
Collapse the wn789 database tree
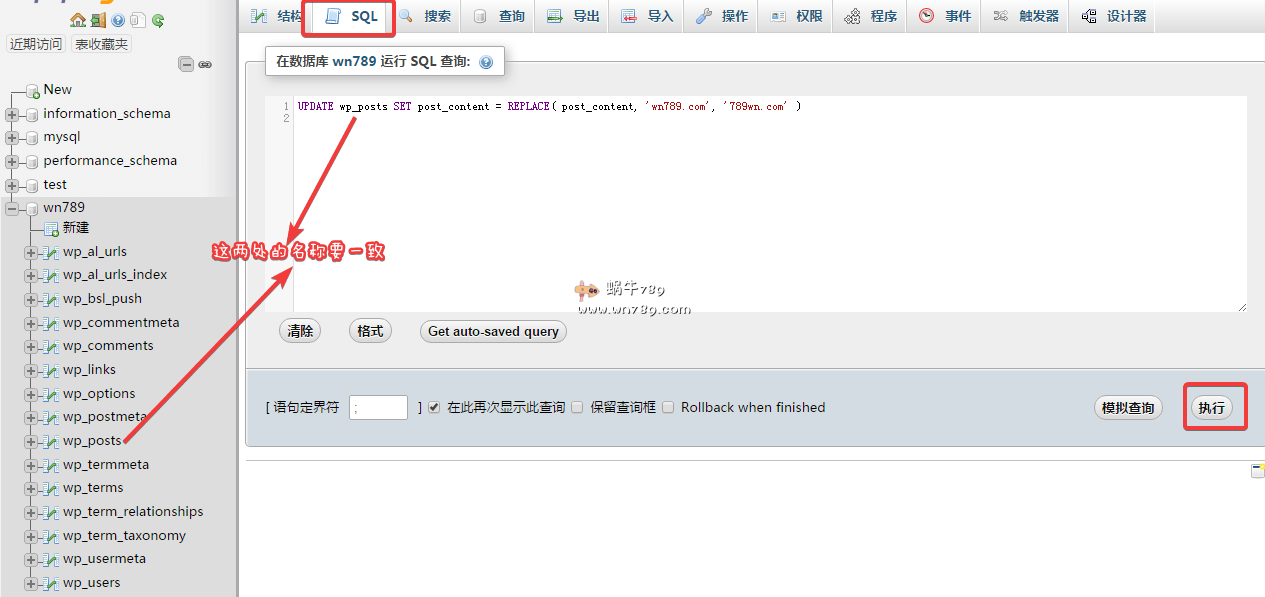coord(10,207)
